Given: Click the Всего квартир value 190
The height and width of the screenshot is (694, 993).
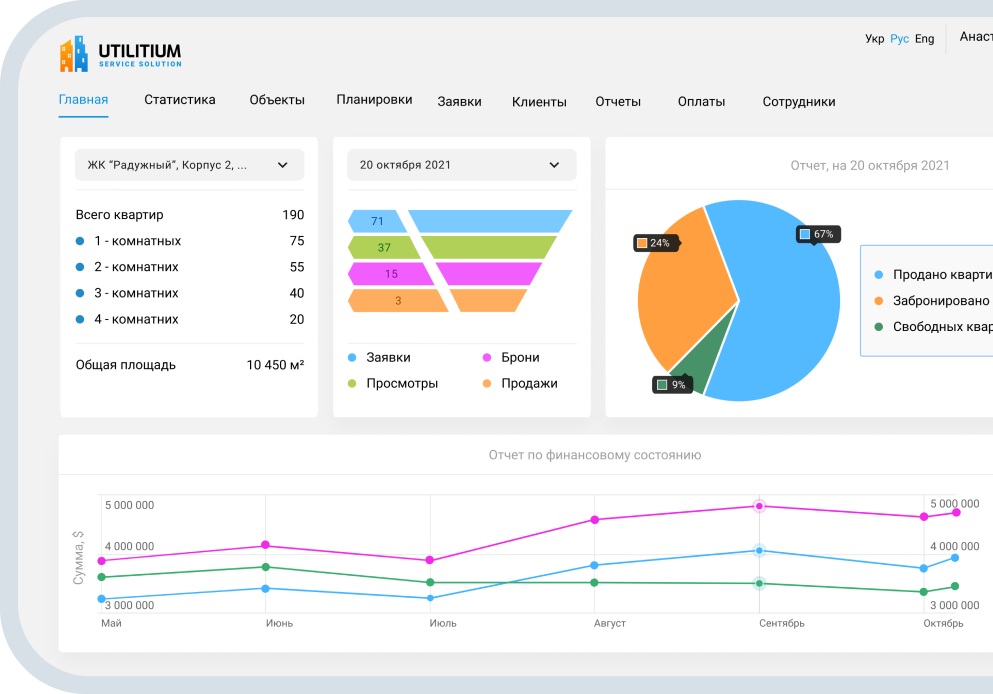Looking at the screenshot, I should 293,215.
